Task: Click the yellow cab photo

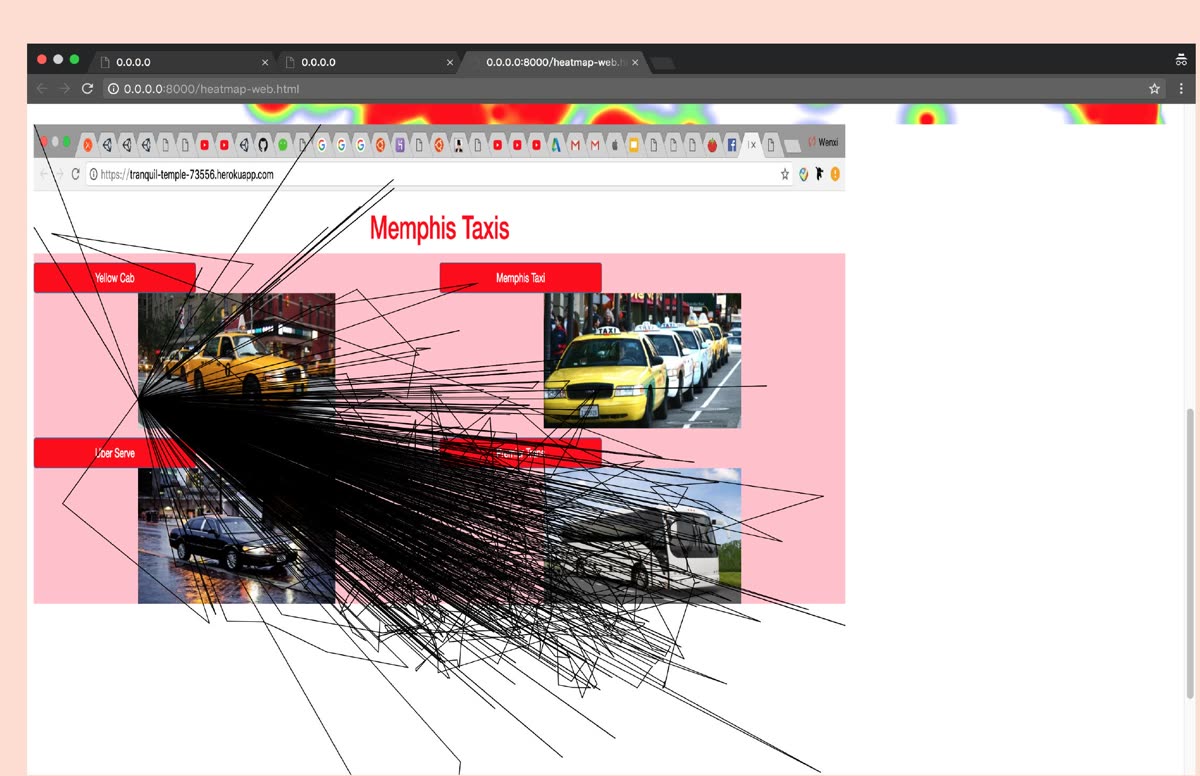Action: (236, 360)
